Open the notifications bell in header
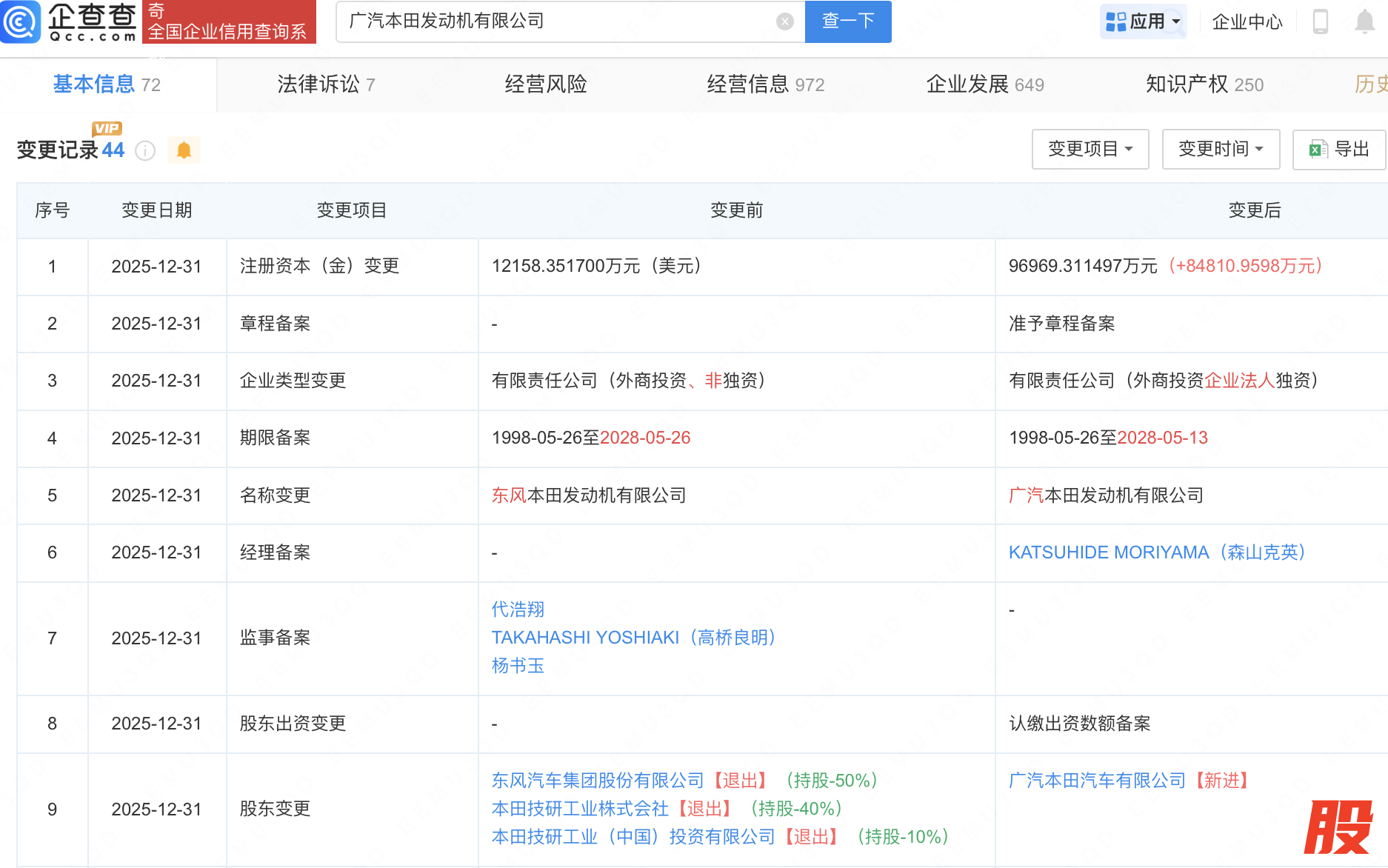 [1364, 21]
